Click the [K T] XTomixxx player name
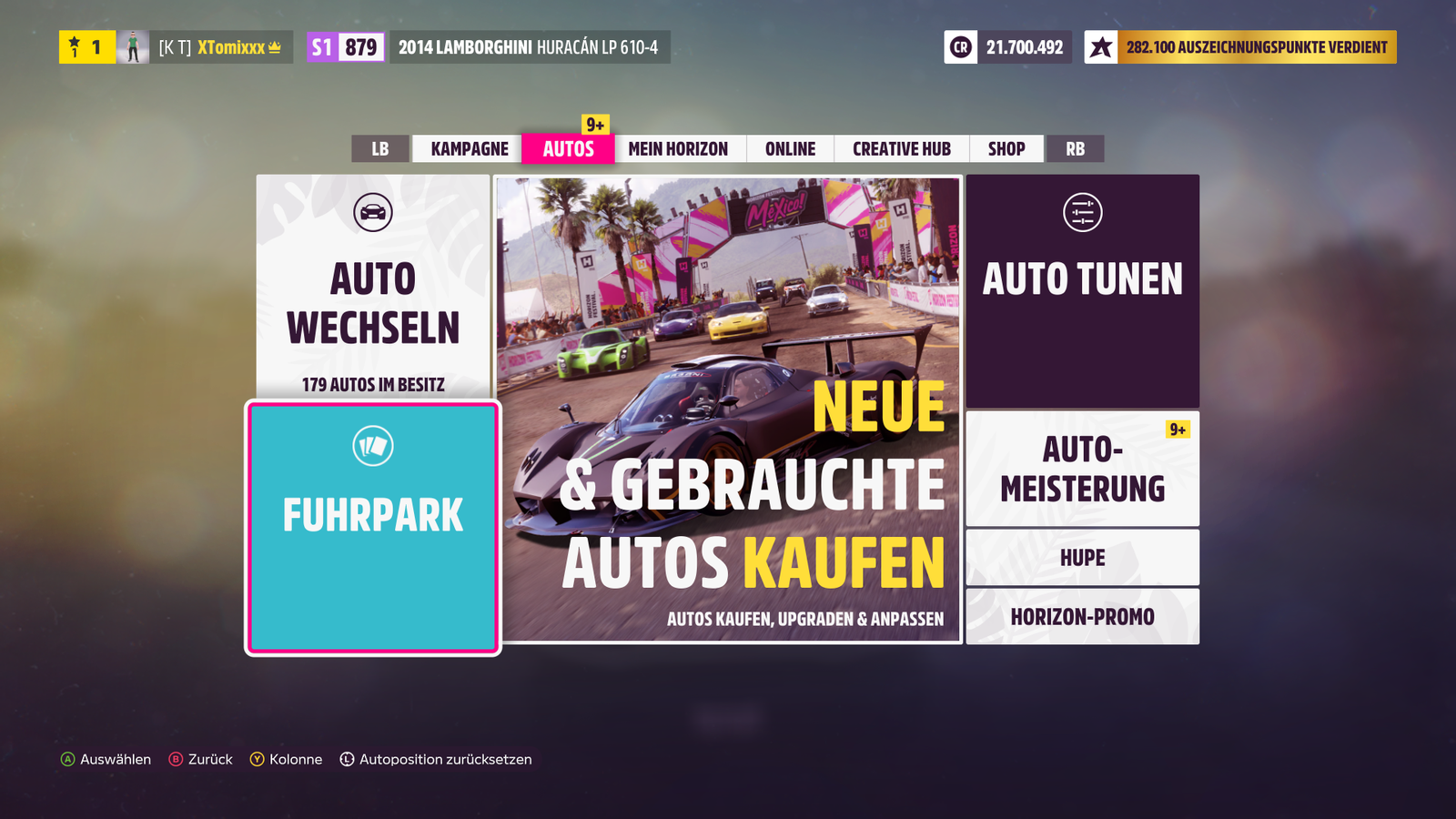Image resolution: width=1456 pixels, height=819 pixels. (x=211, y=47)
